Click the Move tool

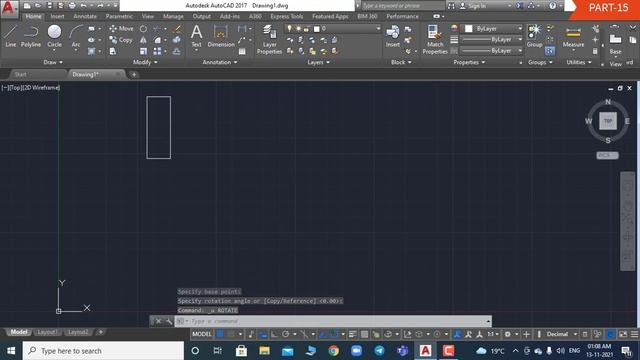click(121, 29)
